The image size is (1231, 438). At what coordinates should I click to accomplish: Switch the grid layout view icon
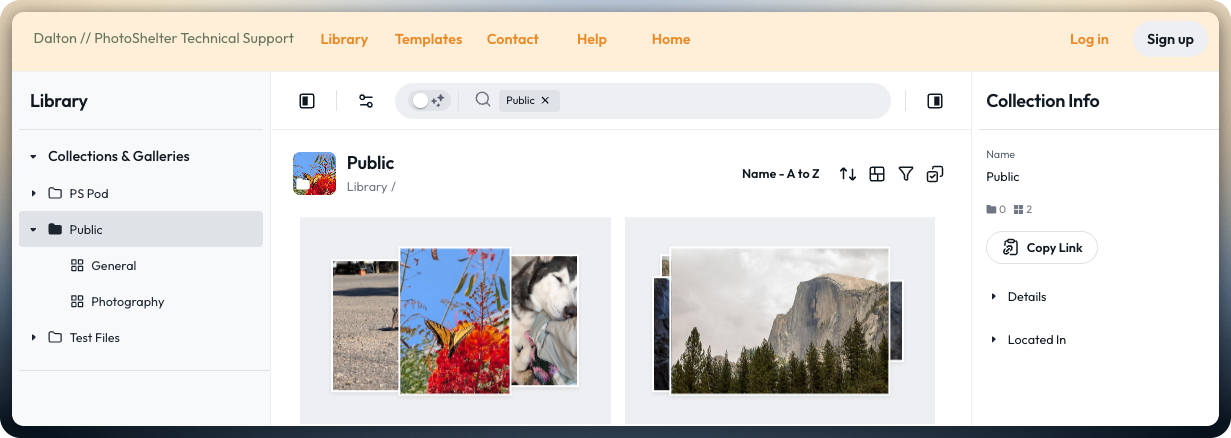[877, 174]
